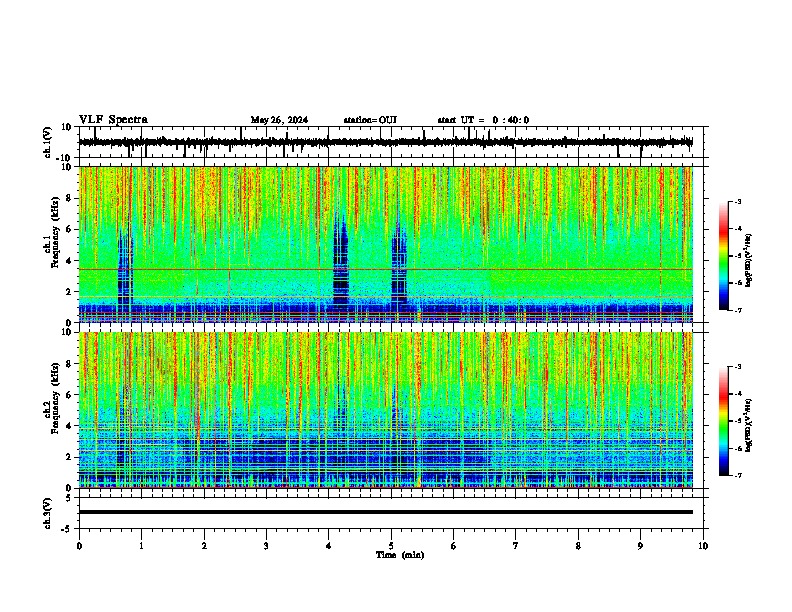This screenshot has width=792, height=612.
Task: Click the dark blue burst near minute 4 in ch.1
Action: pos(341,263)
